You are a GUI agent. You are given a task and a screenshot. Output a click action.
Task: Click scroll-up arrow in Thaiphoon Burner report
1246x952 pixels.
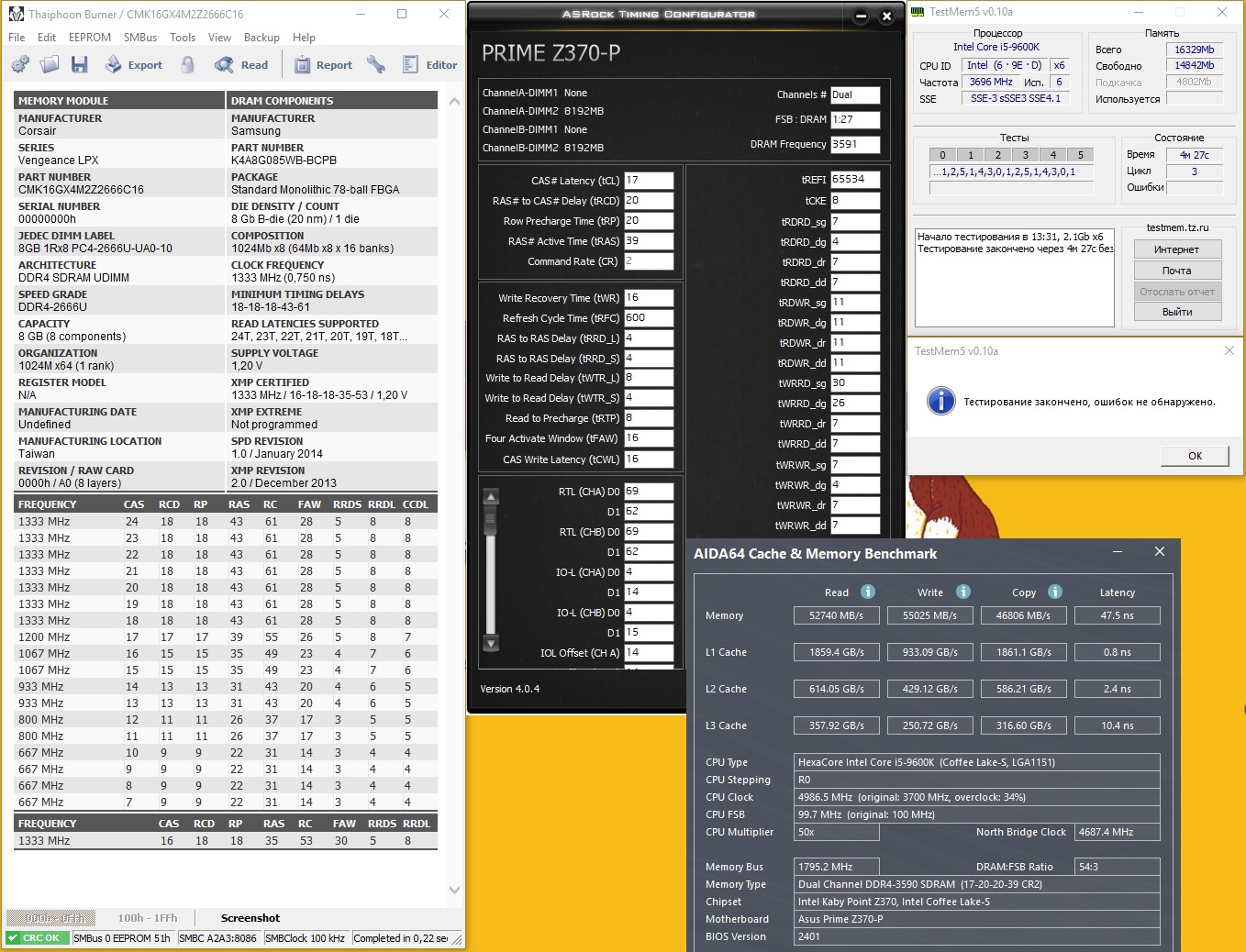pos(453,102)
